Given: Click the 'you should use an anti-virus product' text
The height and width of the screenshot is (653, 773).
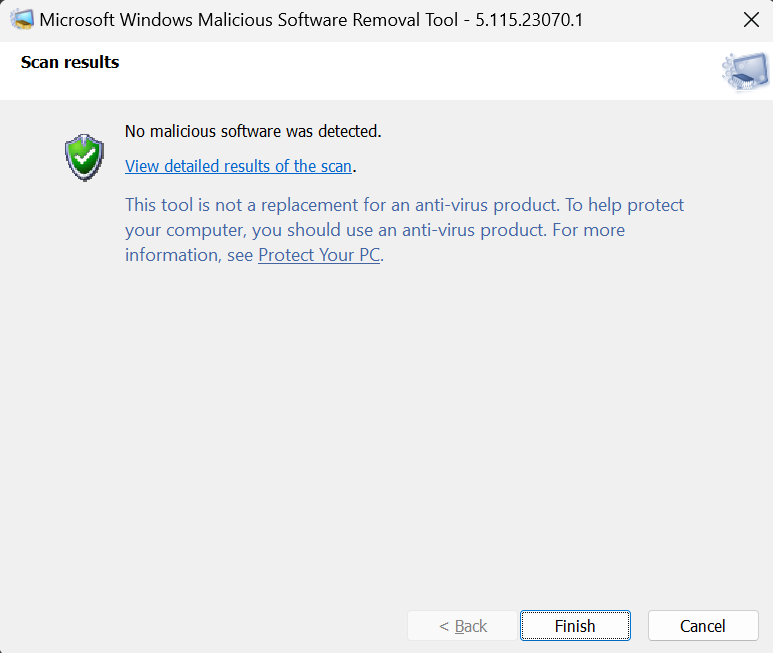Looking at the screenshot, I should point(390,230).
